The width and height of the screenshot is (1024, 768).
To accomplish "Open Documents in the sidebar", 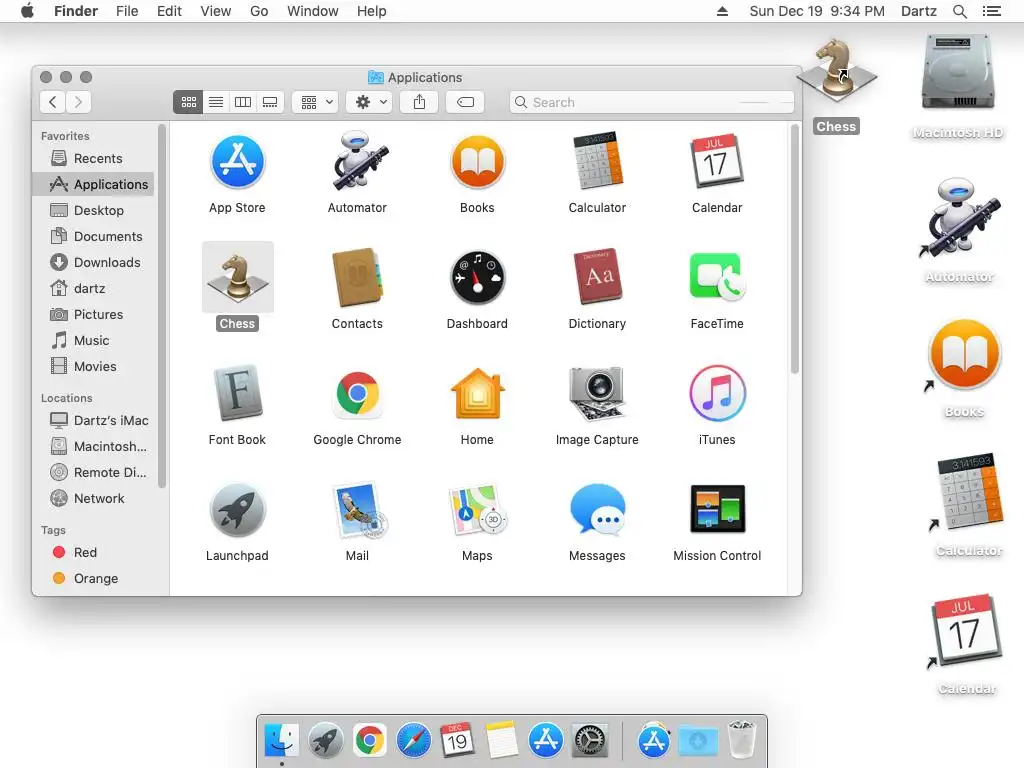I will [x=93, y=236].
